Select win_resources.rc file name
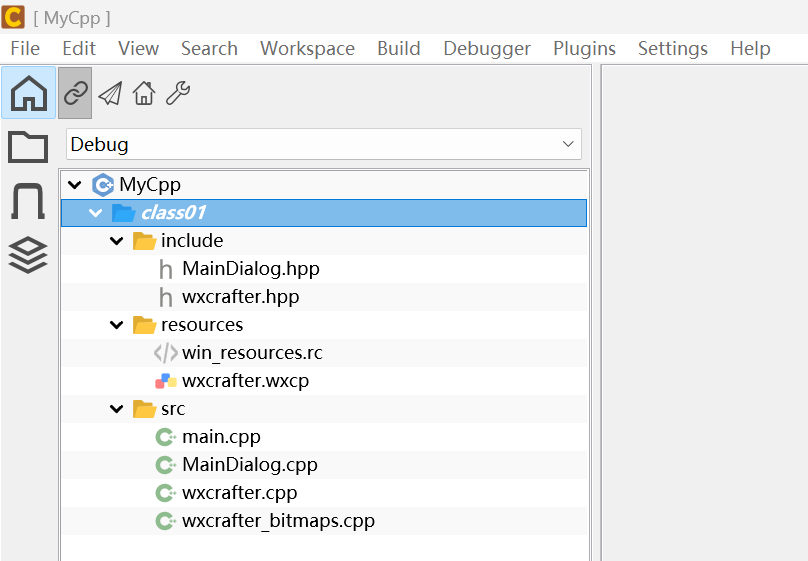Viewport: 808px width, 561px height. (252, 353)
